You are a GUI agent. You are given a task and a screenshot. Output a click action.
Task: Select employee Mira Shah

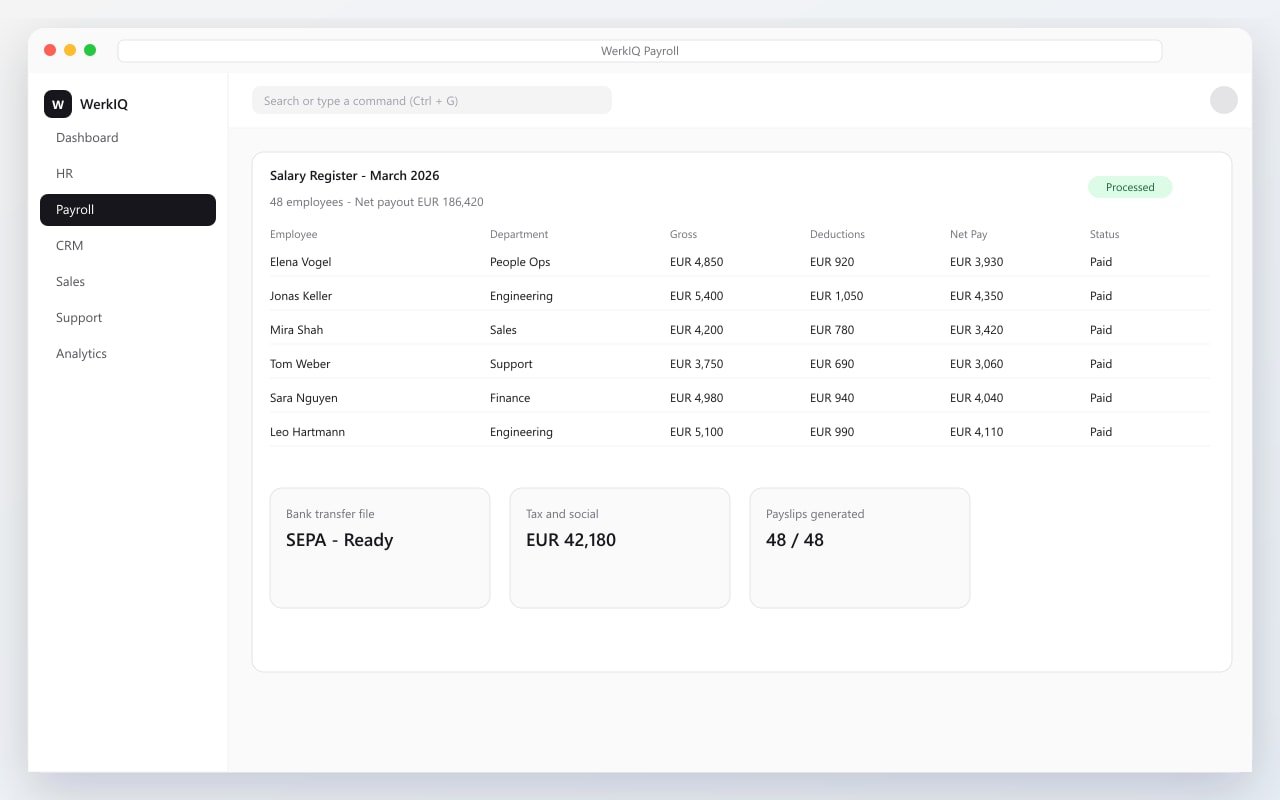pos(297,330)
